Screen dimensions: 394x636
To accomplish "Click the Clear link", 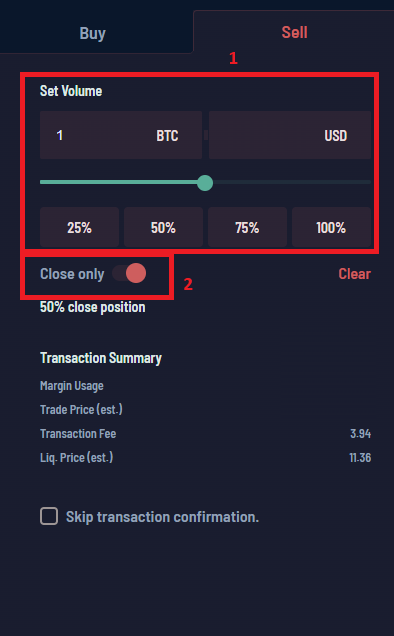I will (x=354, y=274).
